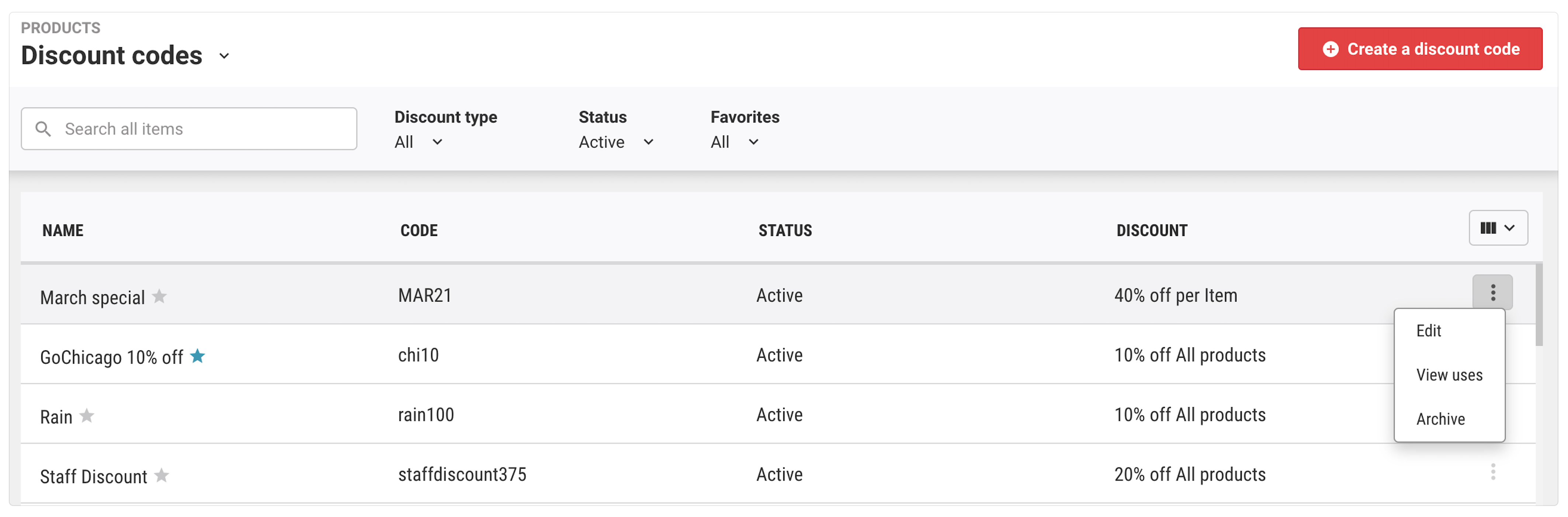Open three-dot menu for March special
This screenshot has width=1568, height=517.
pyautogui.click(x=1492, y=292)
